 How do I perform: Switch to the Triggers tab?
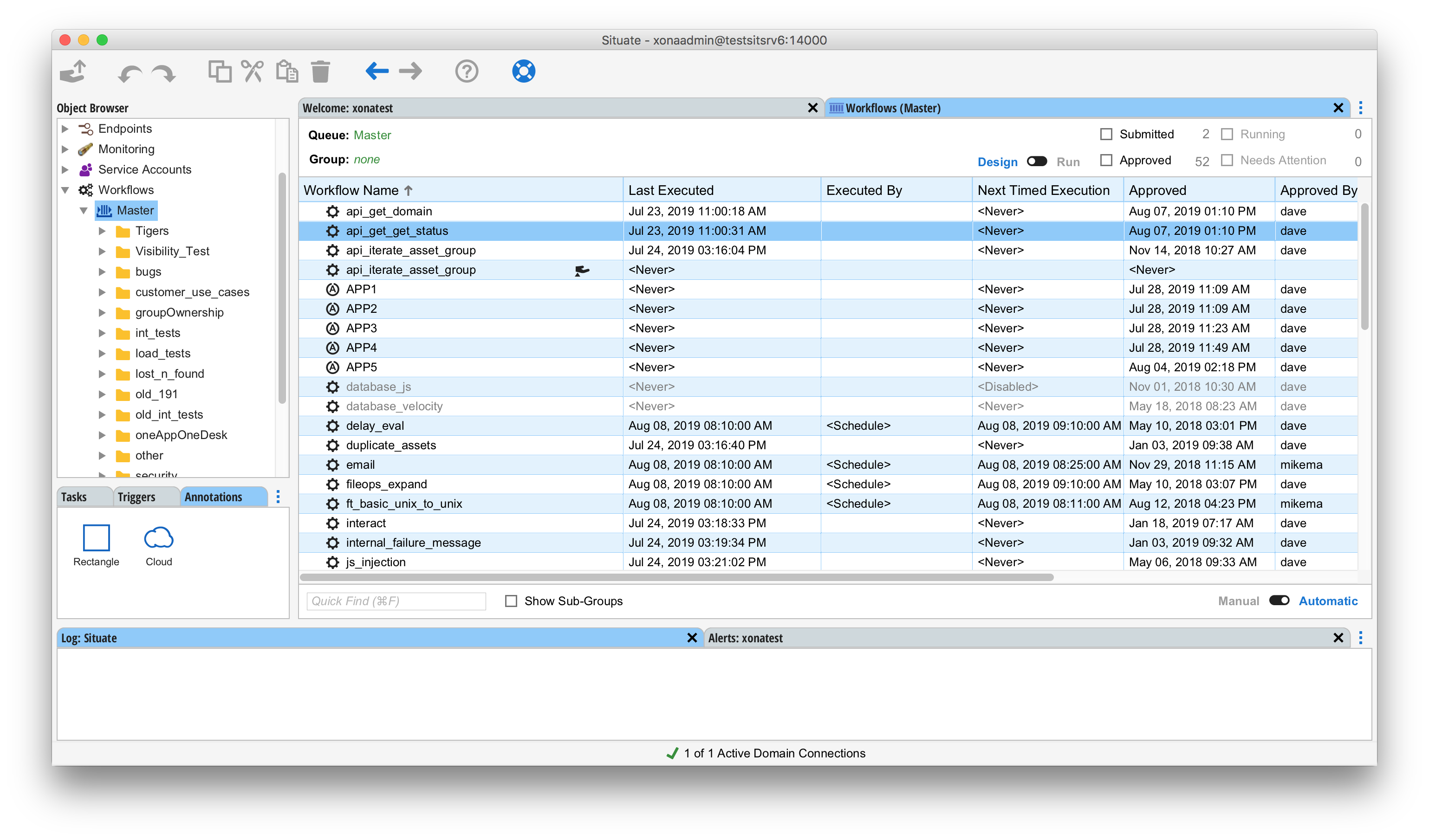tap(136, 497)
